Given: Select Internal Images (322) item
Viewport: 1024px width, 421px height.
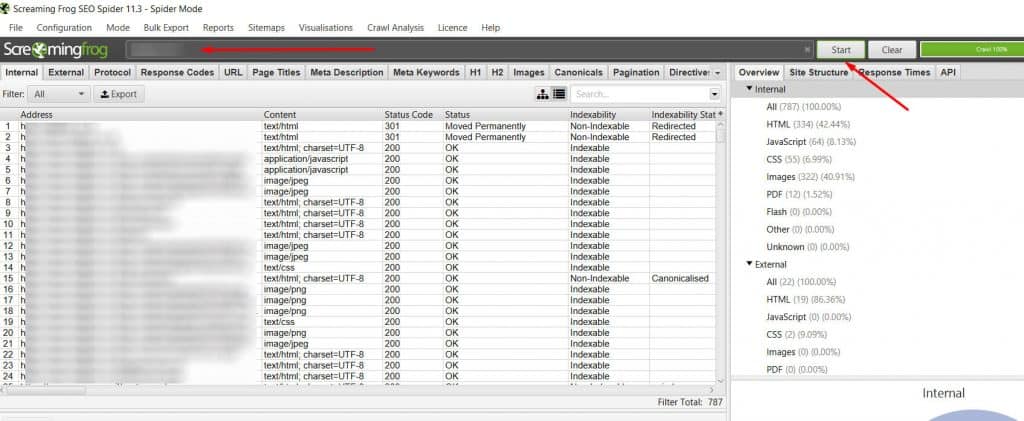Looking at the screenshot, I should (x=810, y=177).
